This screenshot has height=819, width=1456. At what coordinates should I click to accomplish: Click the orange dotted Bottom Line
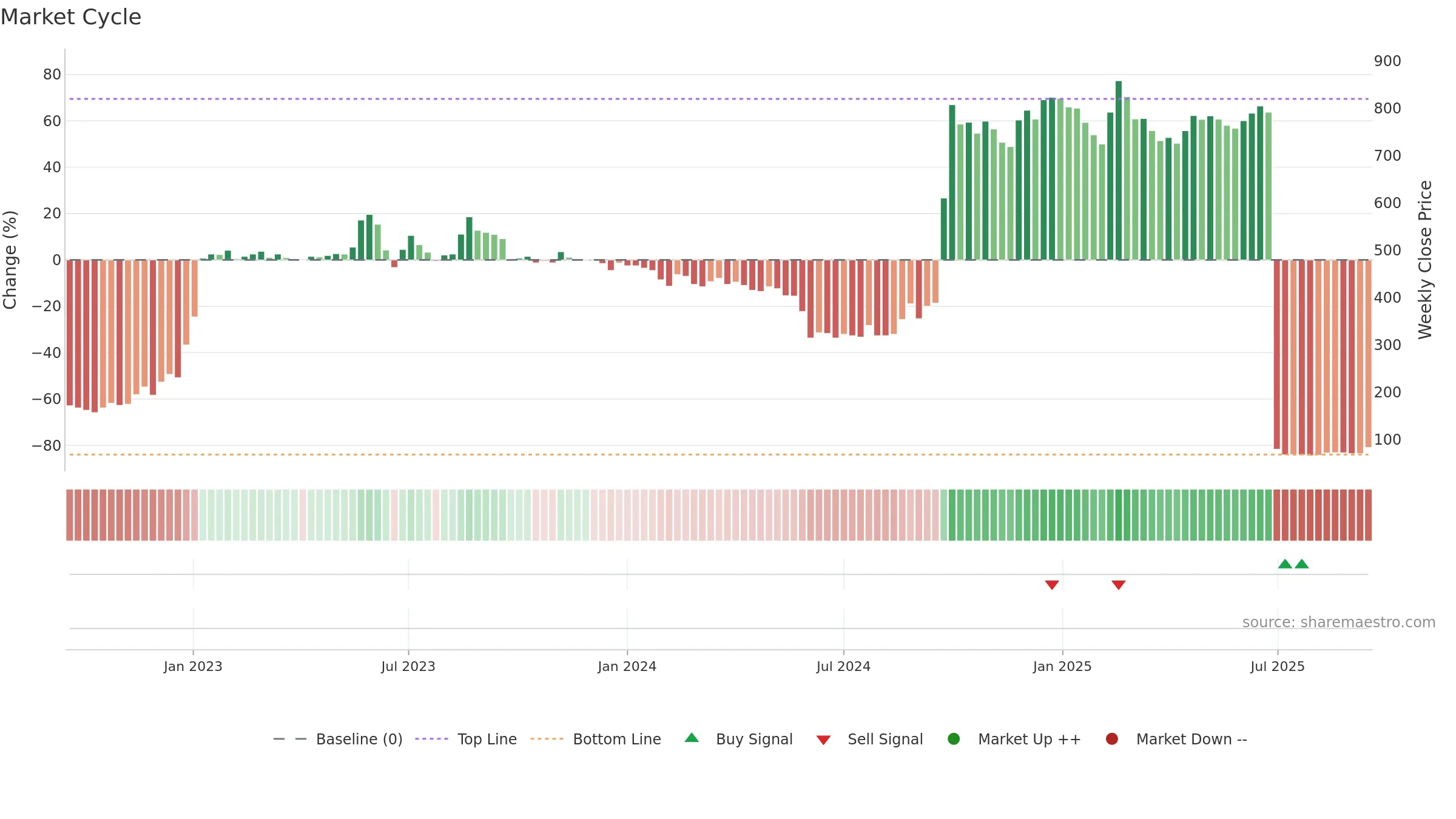(719, 454)
